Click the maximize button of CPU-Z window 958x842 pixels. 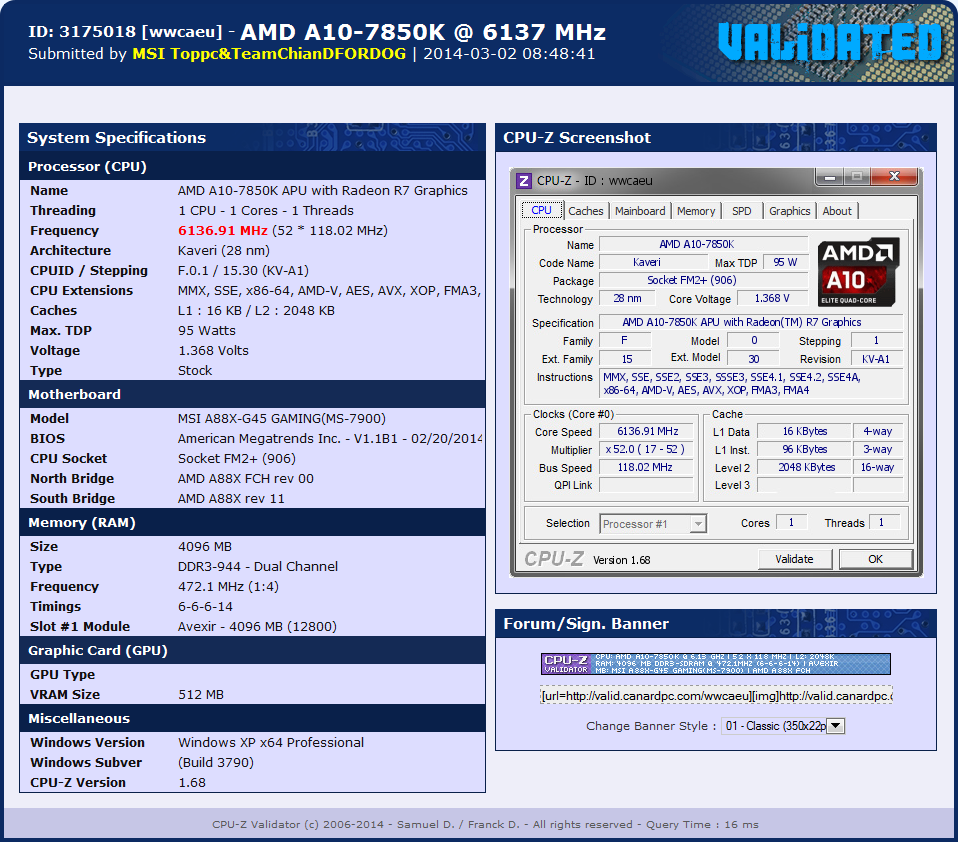point(857,177)
